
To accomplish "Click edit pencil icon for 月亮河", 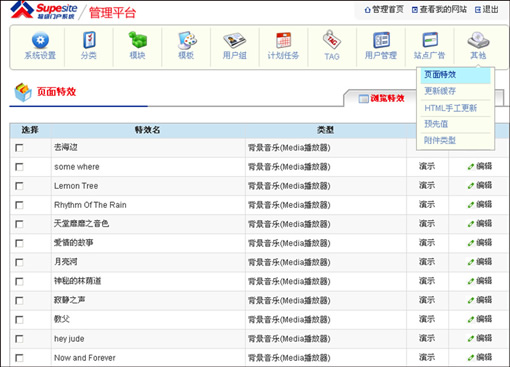I will pyautogui.click(x=471, y=262).
